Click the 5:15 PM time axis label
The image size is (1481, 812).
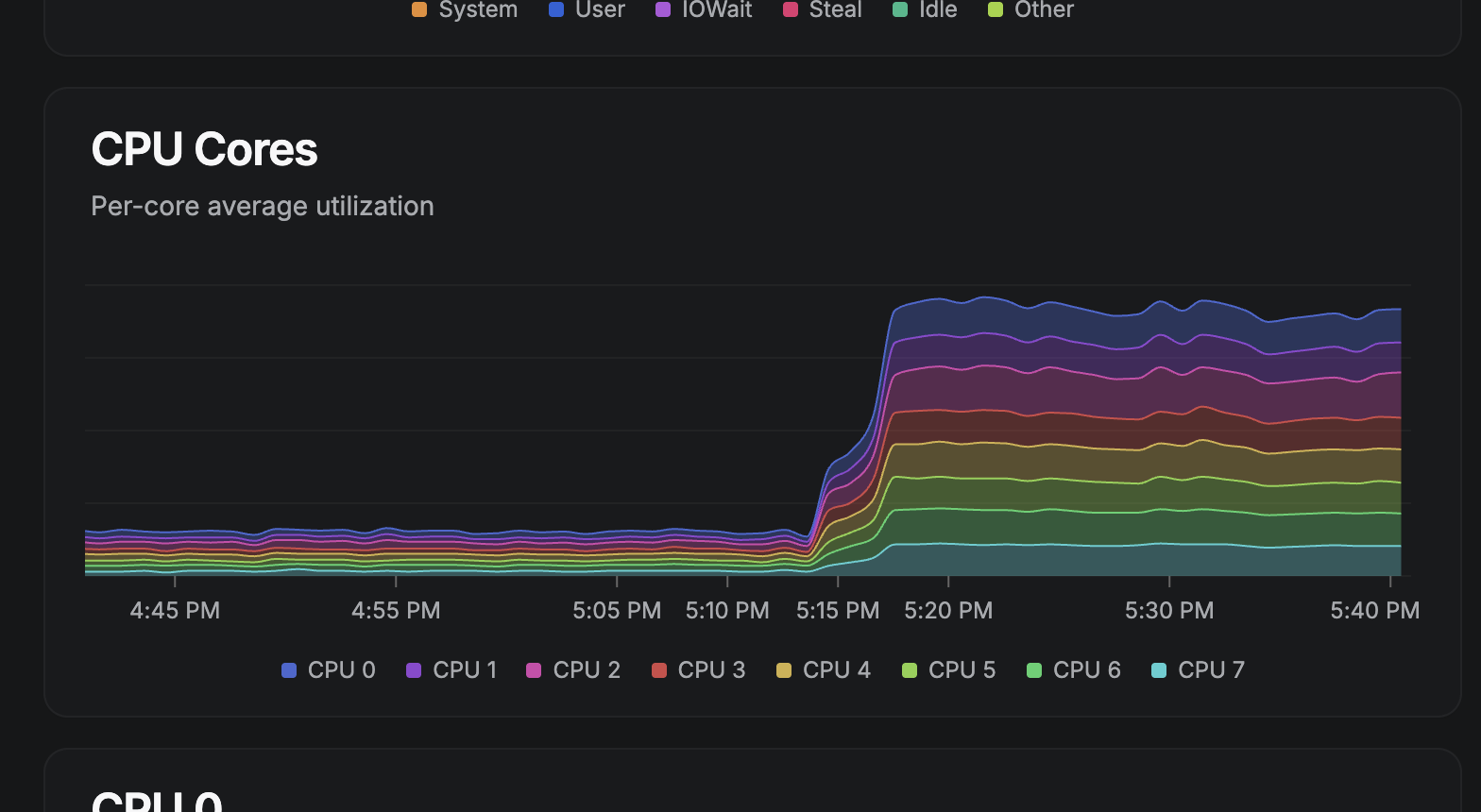tap(838, 610)
